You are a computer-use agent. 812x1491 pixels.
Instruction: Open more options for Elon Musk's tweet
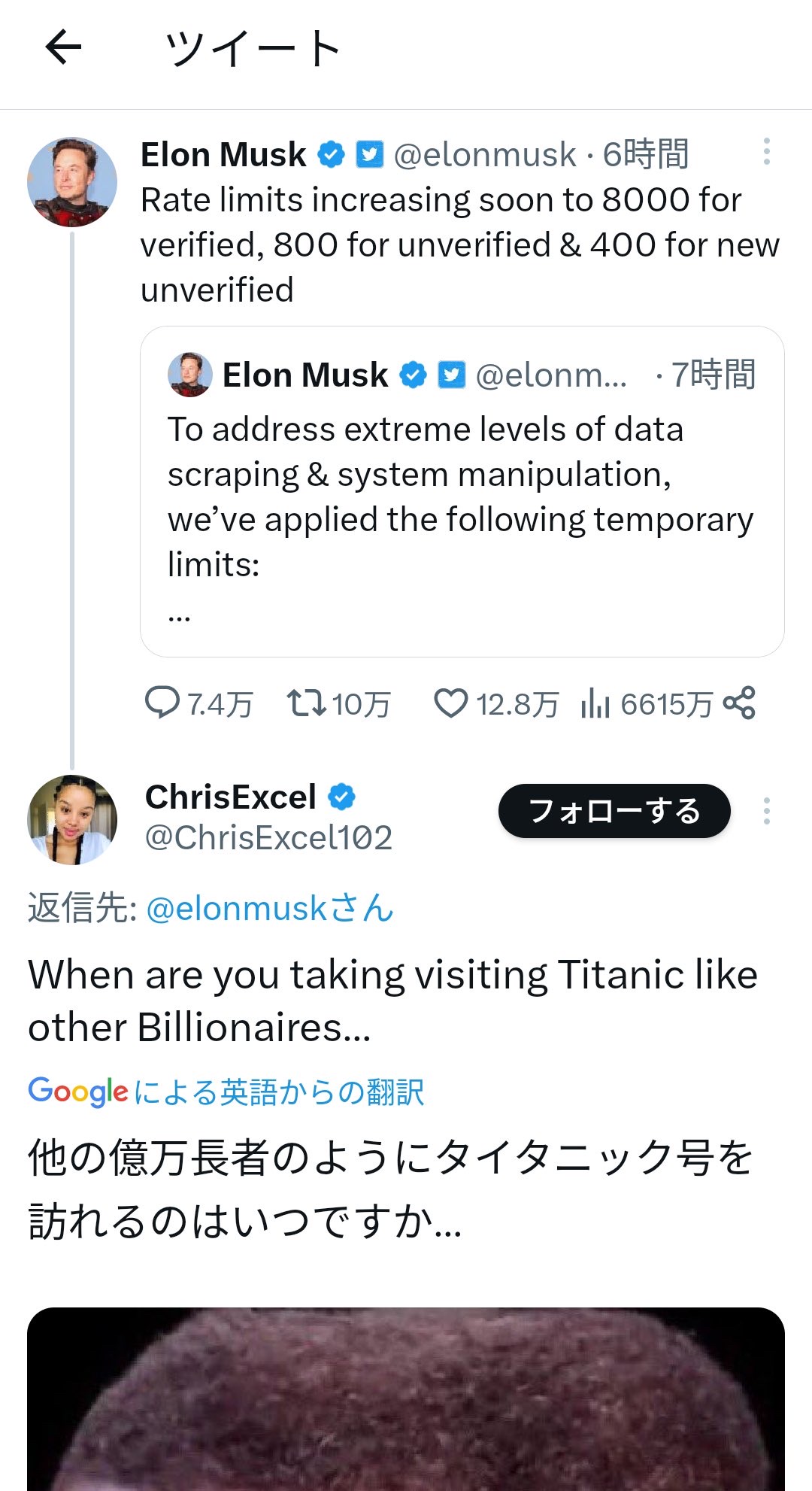(x=766, y=152)
